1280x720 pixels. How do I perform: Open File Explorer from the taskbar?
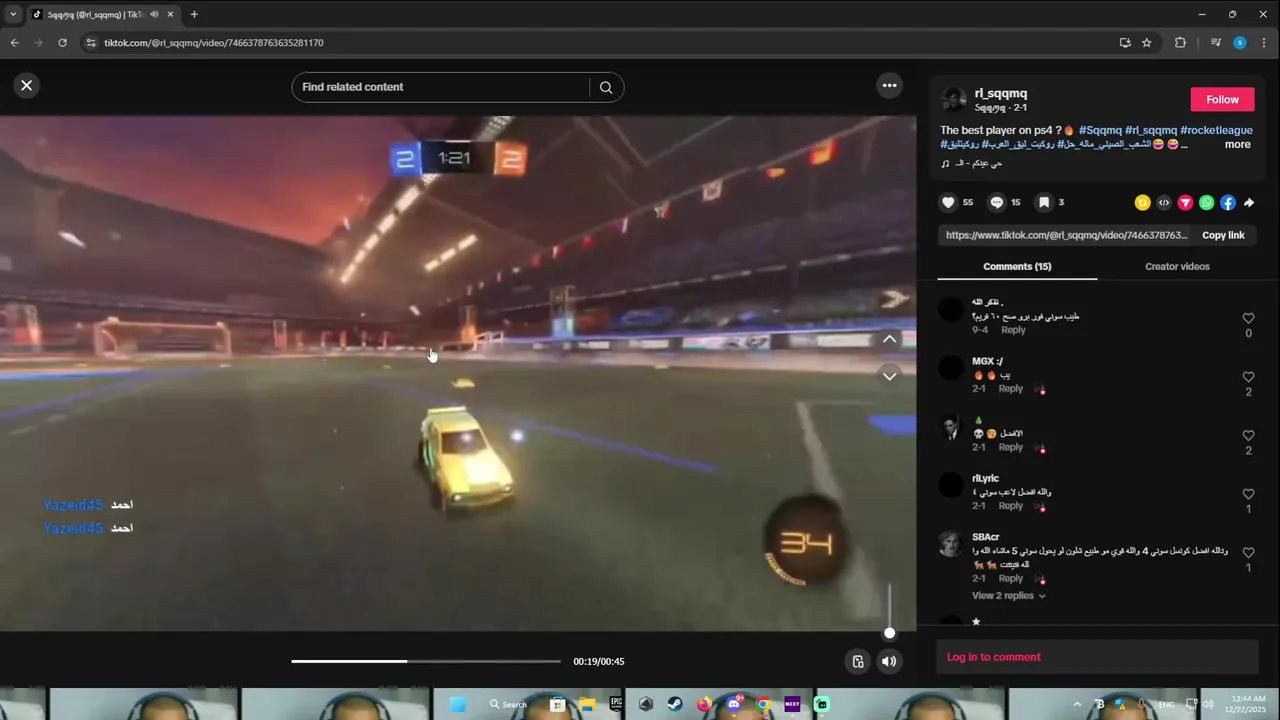click(x=587, y=704)
